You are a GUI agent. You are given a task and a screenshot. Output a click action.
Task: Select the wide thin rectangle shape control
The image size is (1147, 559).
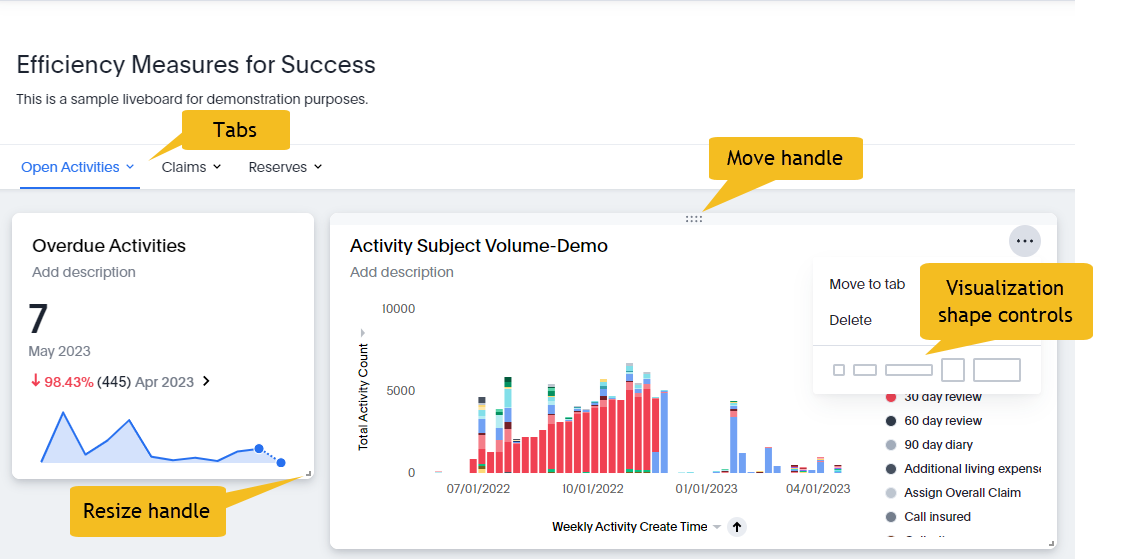(909, 370)
